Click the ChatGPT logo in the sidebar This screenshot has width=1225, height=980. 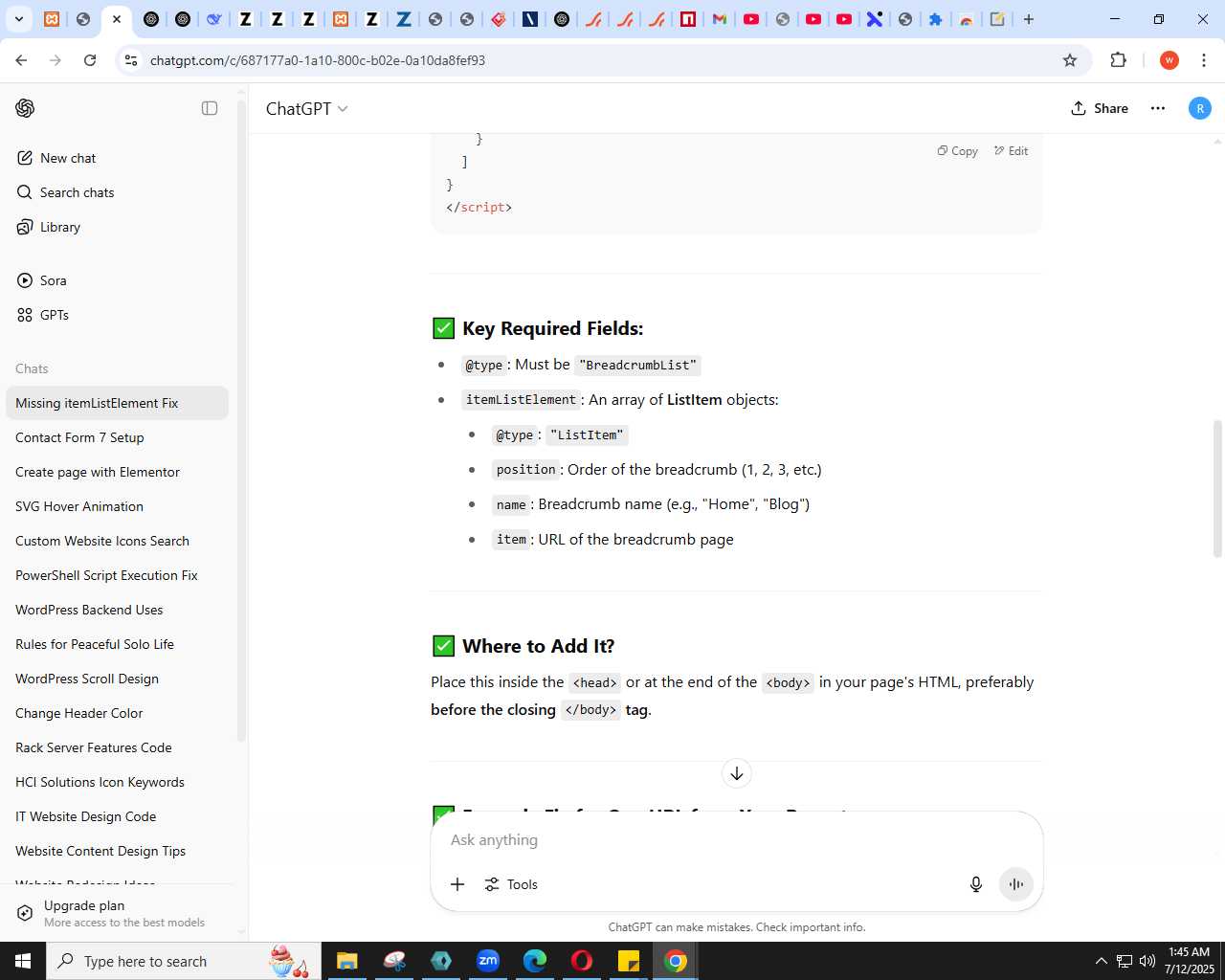pyautogui.click(x=25, y=108)
